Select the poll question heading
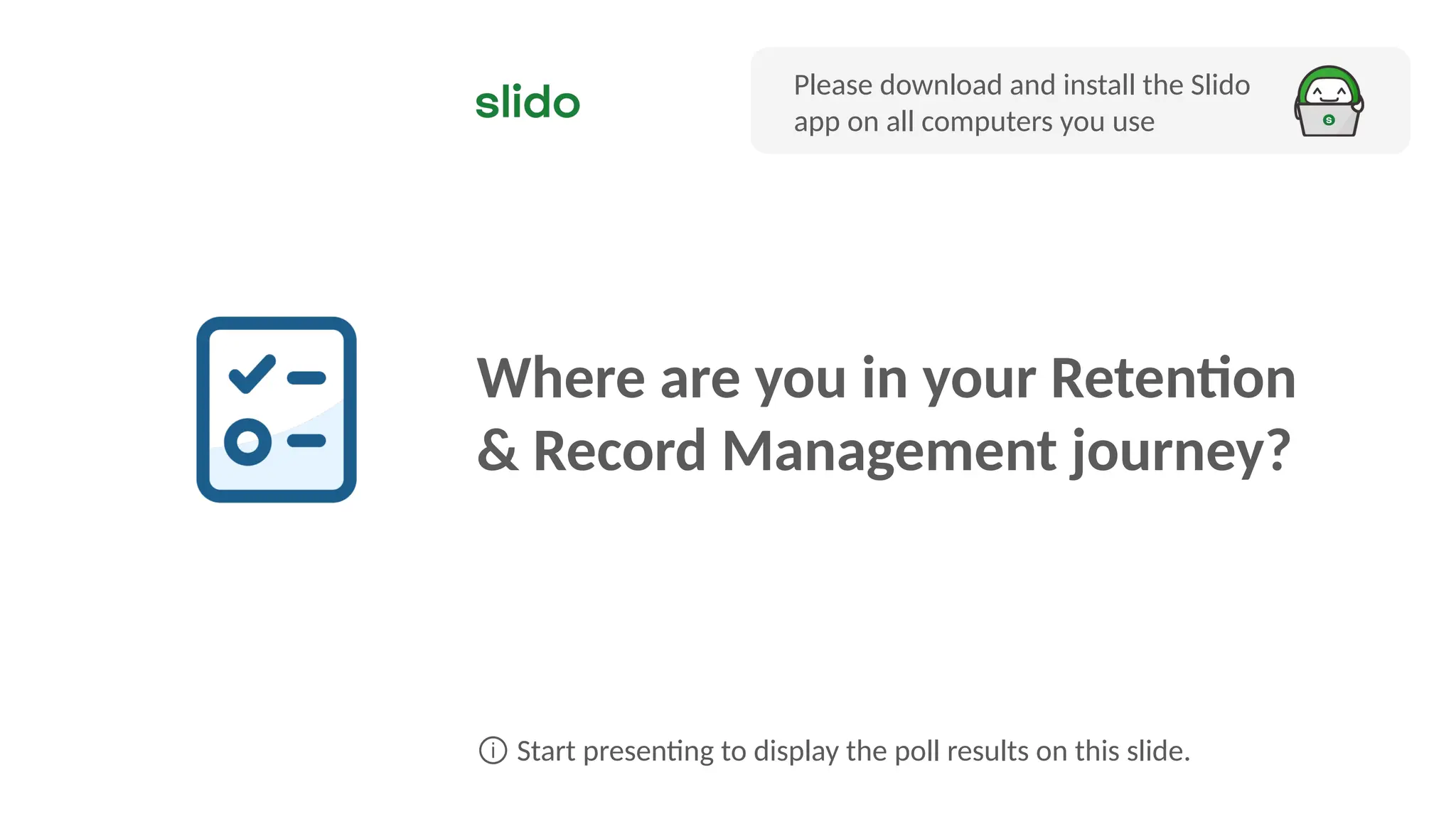This screenshot has height=819, width=1456. (x=886, y=414)
